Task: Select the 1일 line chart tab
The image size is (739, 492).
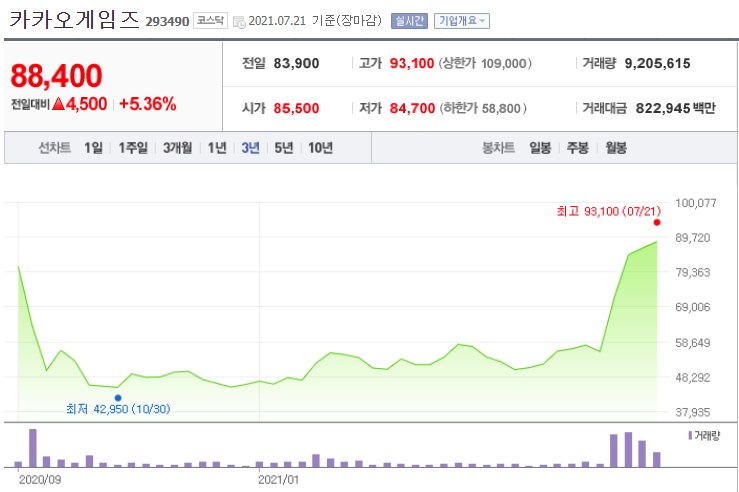Action: (93, 148)
